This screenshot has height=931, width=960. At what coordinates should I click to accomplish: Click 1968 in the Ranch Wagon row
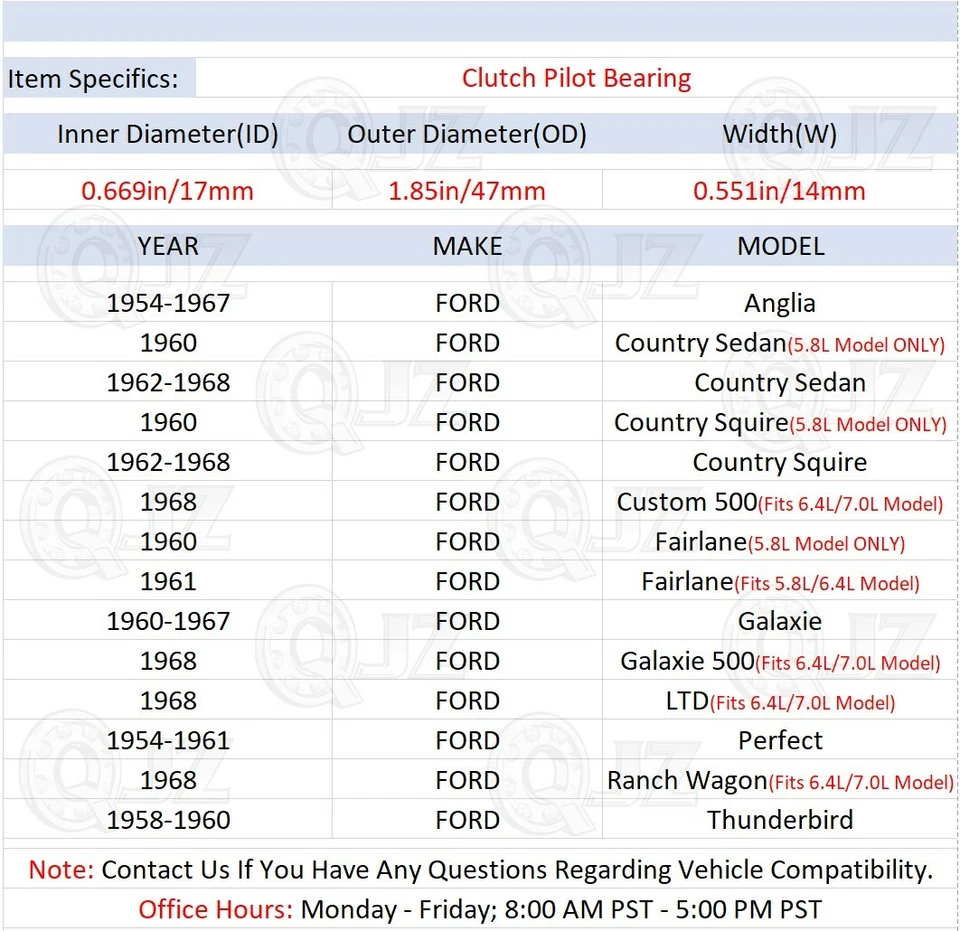[168, 780]
